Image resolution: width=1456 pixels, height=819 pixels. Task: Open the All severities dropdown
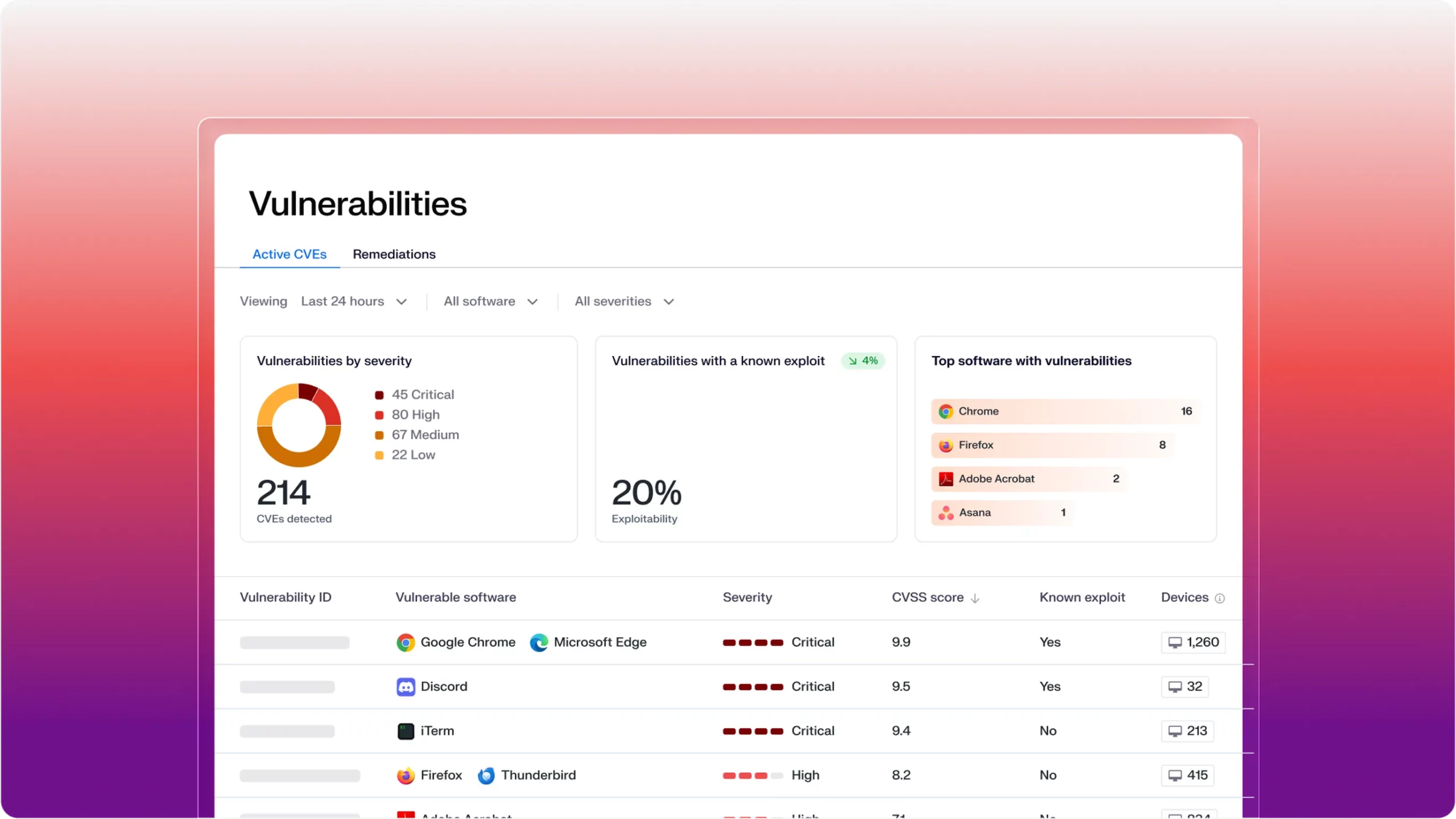[x=624, y=301]
